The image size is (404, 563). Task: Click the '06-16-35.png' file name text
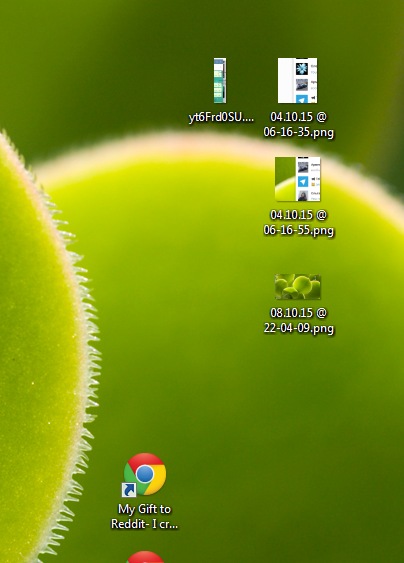click(298, 132)
